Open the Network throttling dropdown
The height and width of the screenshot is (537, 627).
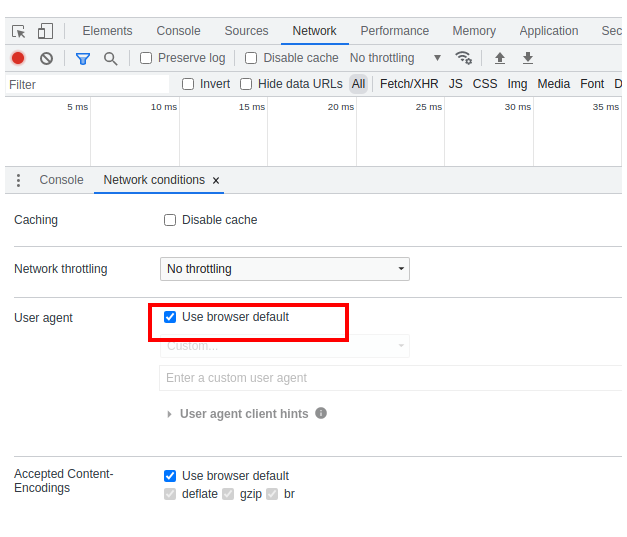(x=285, y=269)
